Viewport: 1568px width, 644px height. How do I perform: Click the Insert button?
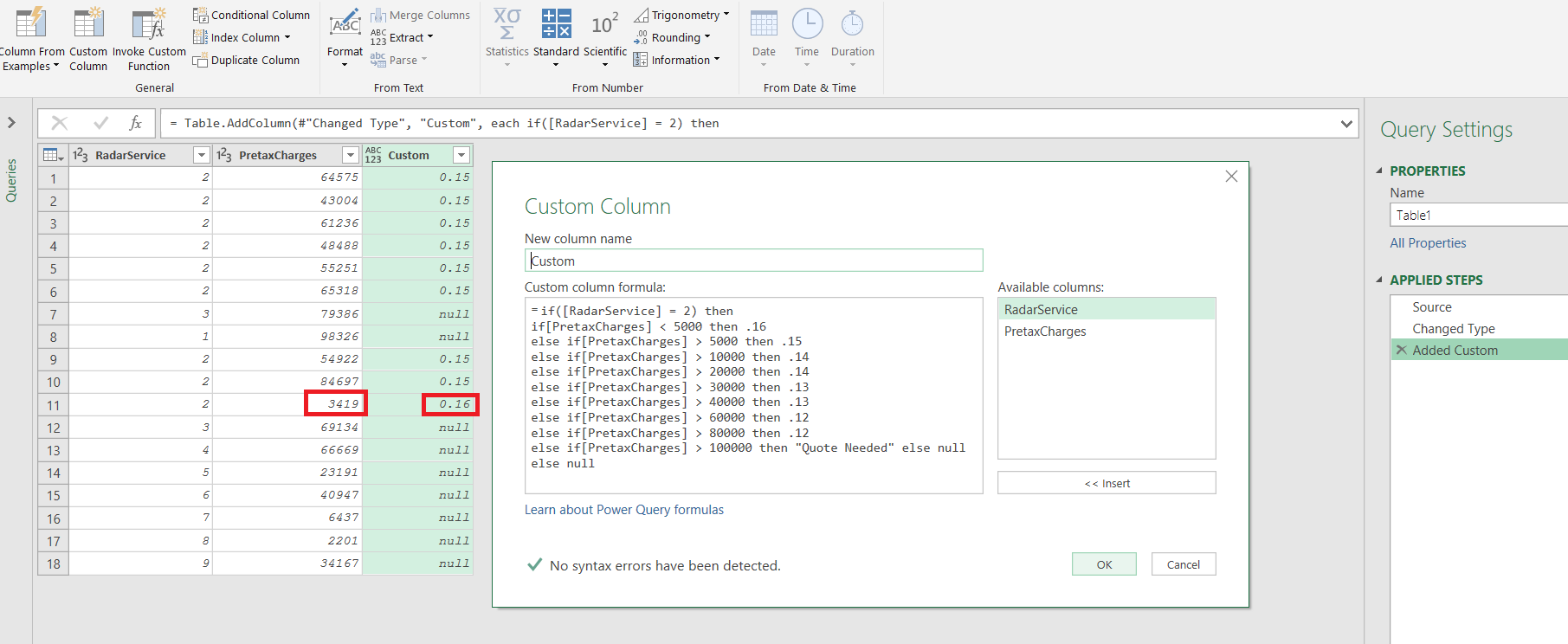1107,483
